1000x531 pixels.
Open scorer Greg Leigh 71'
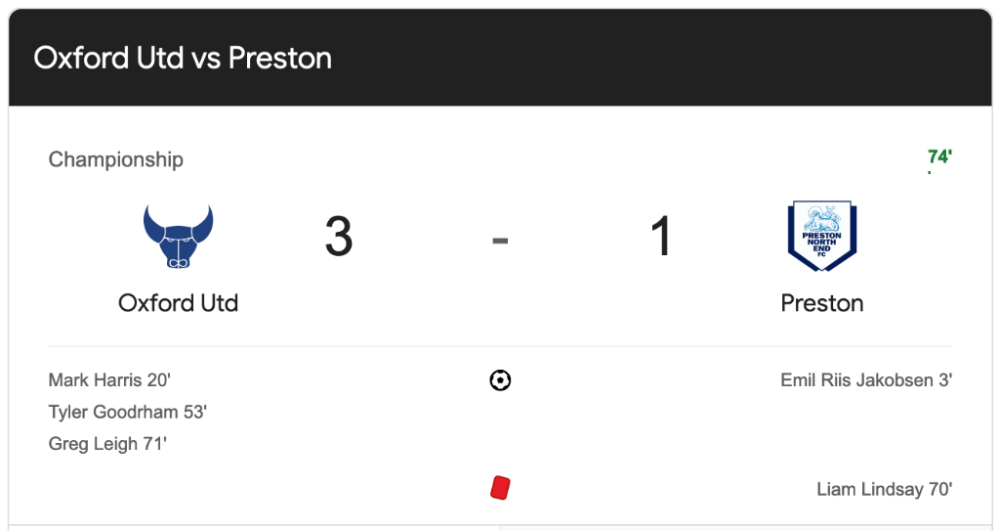pos(107,444)
